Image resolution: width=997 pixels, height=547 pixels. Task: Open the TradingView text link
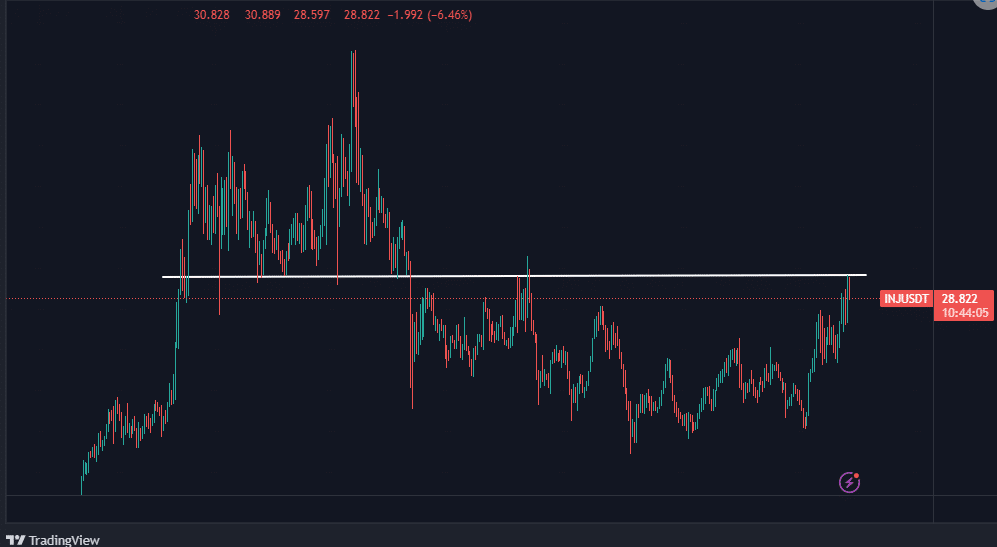pyautogui.click(x=64, y=540)
